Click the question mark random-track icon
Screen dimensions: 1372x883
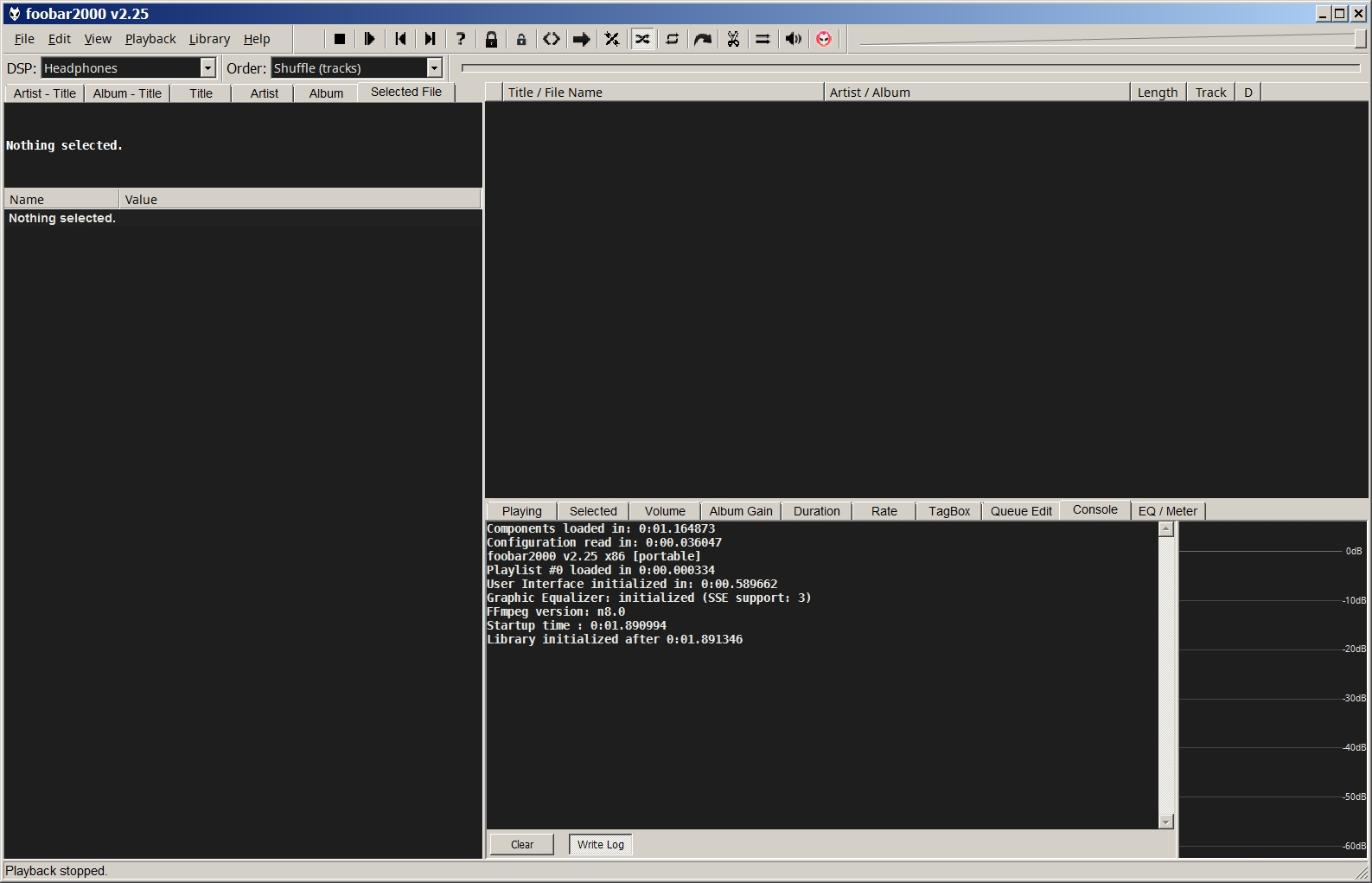coord(461,39)
